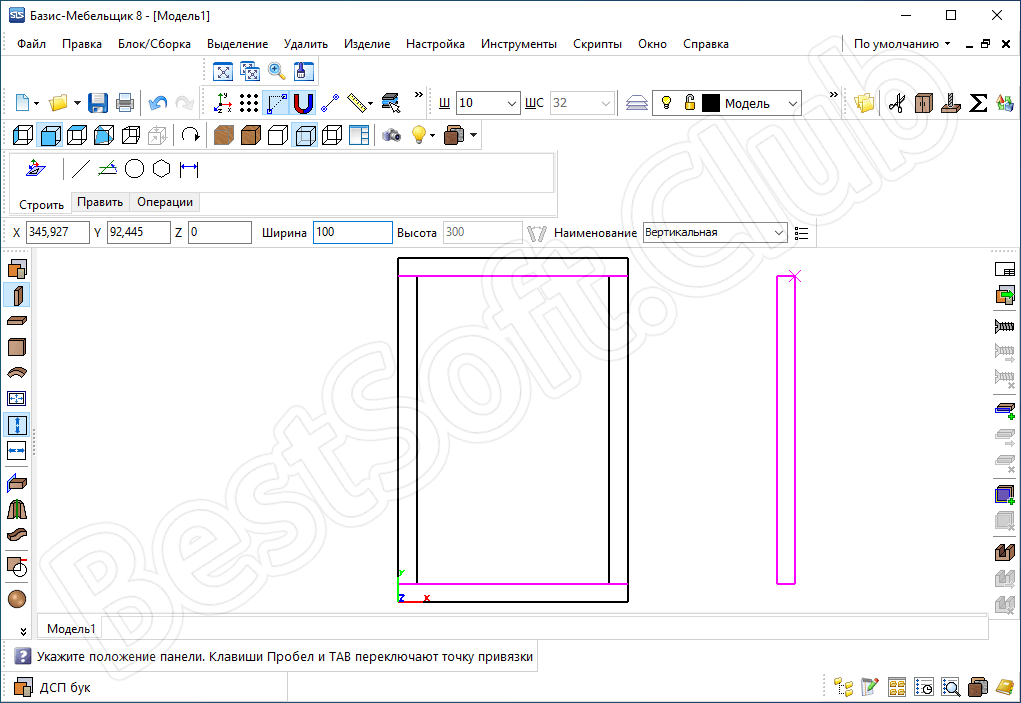Click the camera icon in view toolbar

(x=391, y=135)
